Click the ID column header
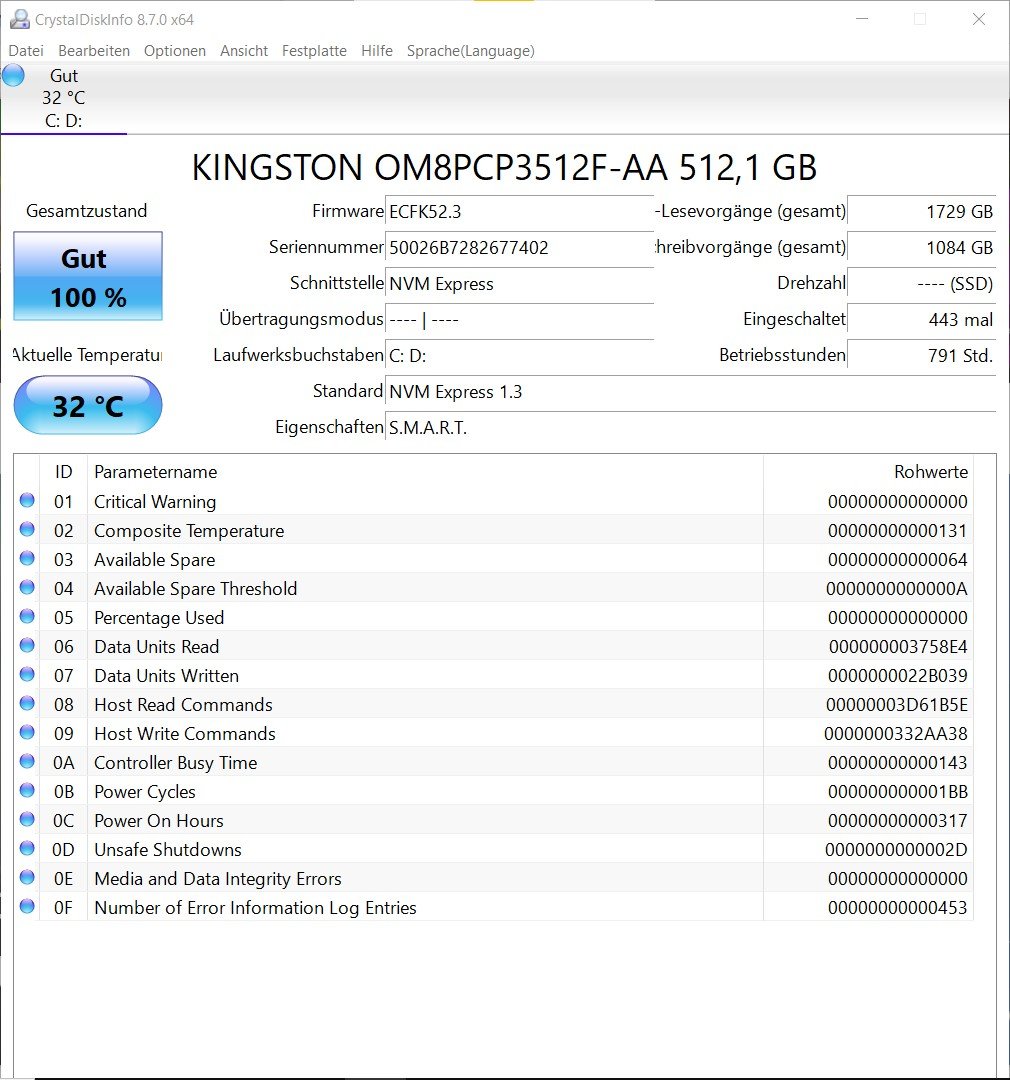 point(63,472)
